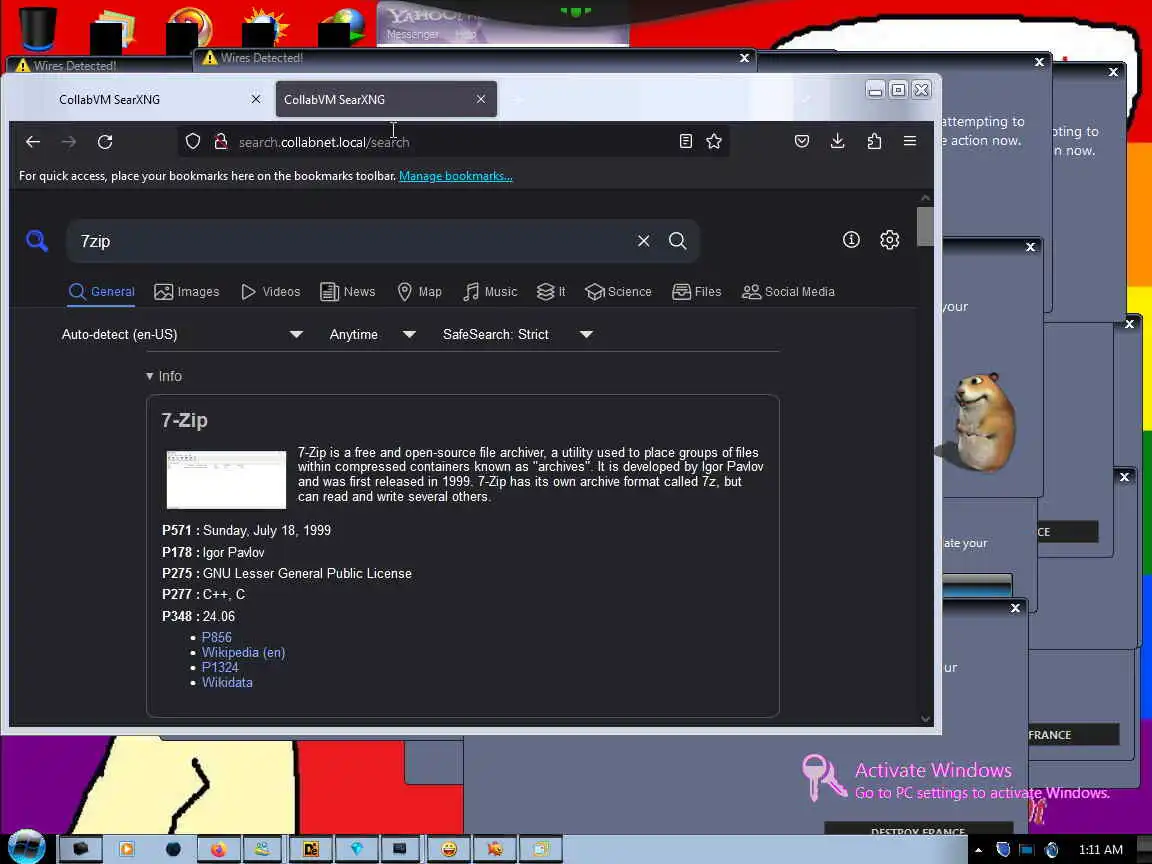1152x864 pixels.
Task: Open the language Auto-detect (en-US) dropdown
Action: (x=182, y=334)
